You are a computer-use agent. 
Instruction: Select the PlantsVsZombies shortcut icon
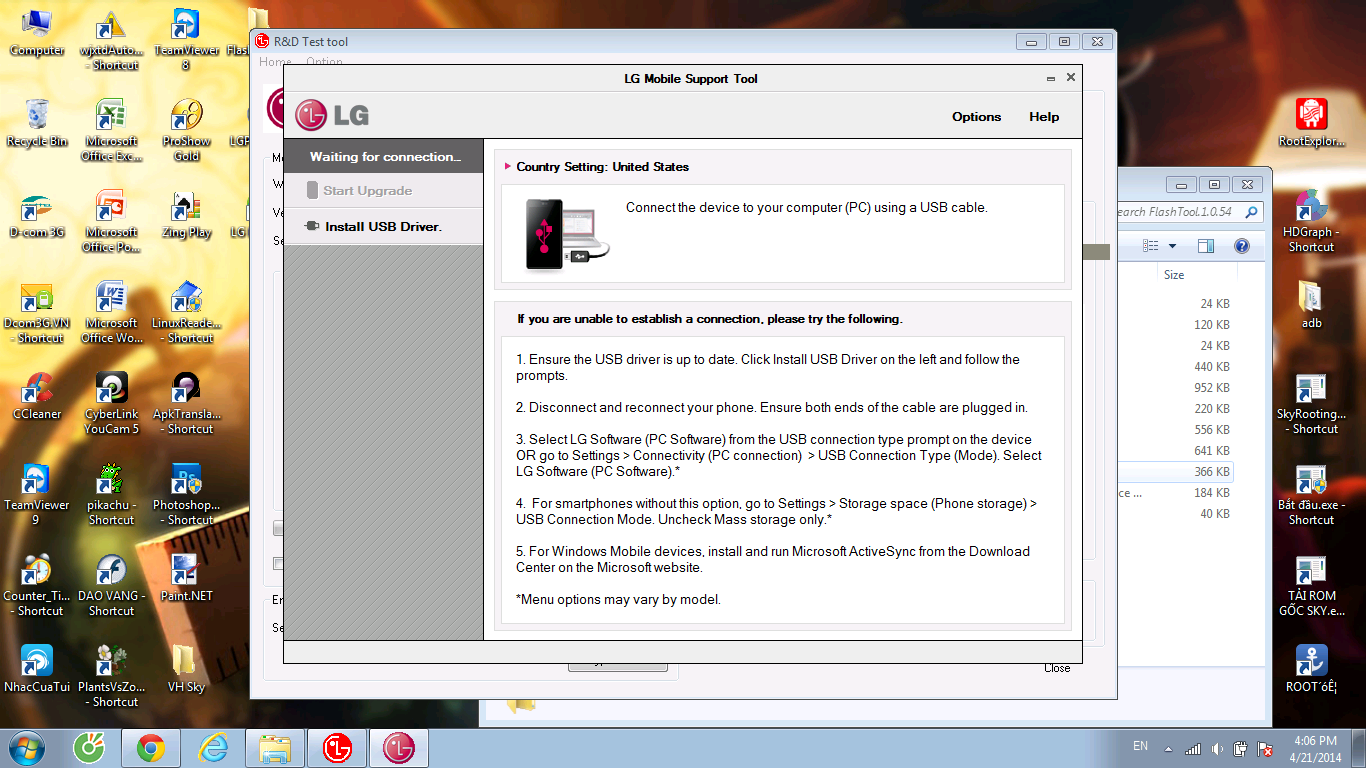tap(111, 676)
